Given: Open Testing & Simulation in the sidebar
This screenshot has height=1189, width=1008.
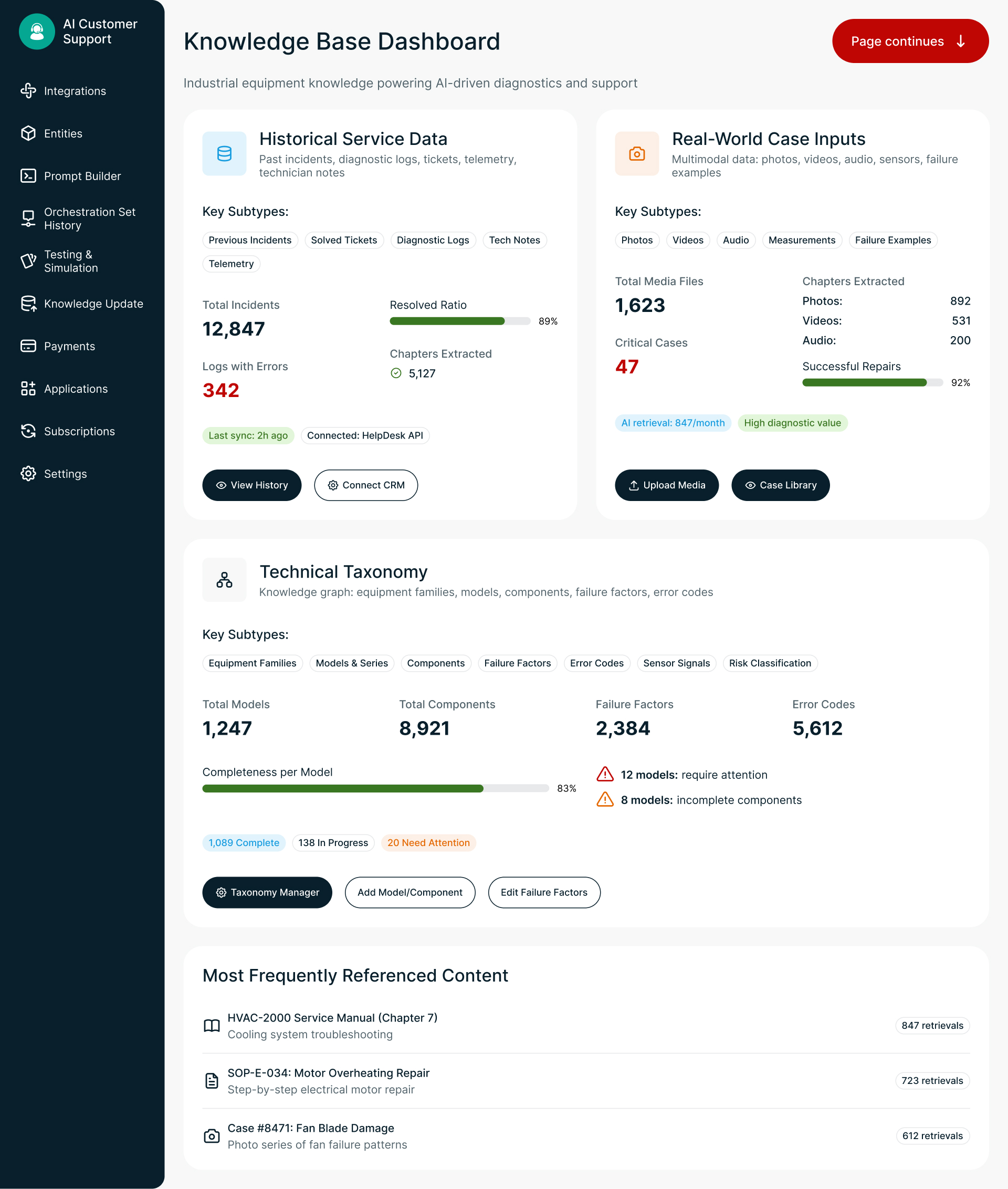Looking at the screenshot, I should tap(71, 261).
